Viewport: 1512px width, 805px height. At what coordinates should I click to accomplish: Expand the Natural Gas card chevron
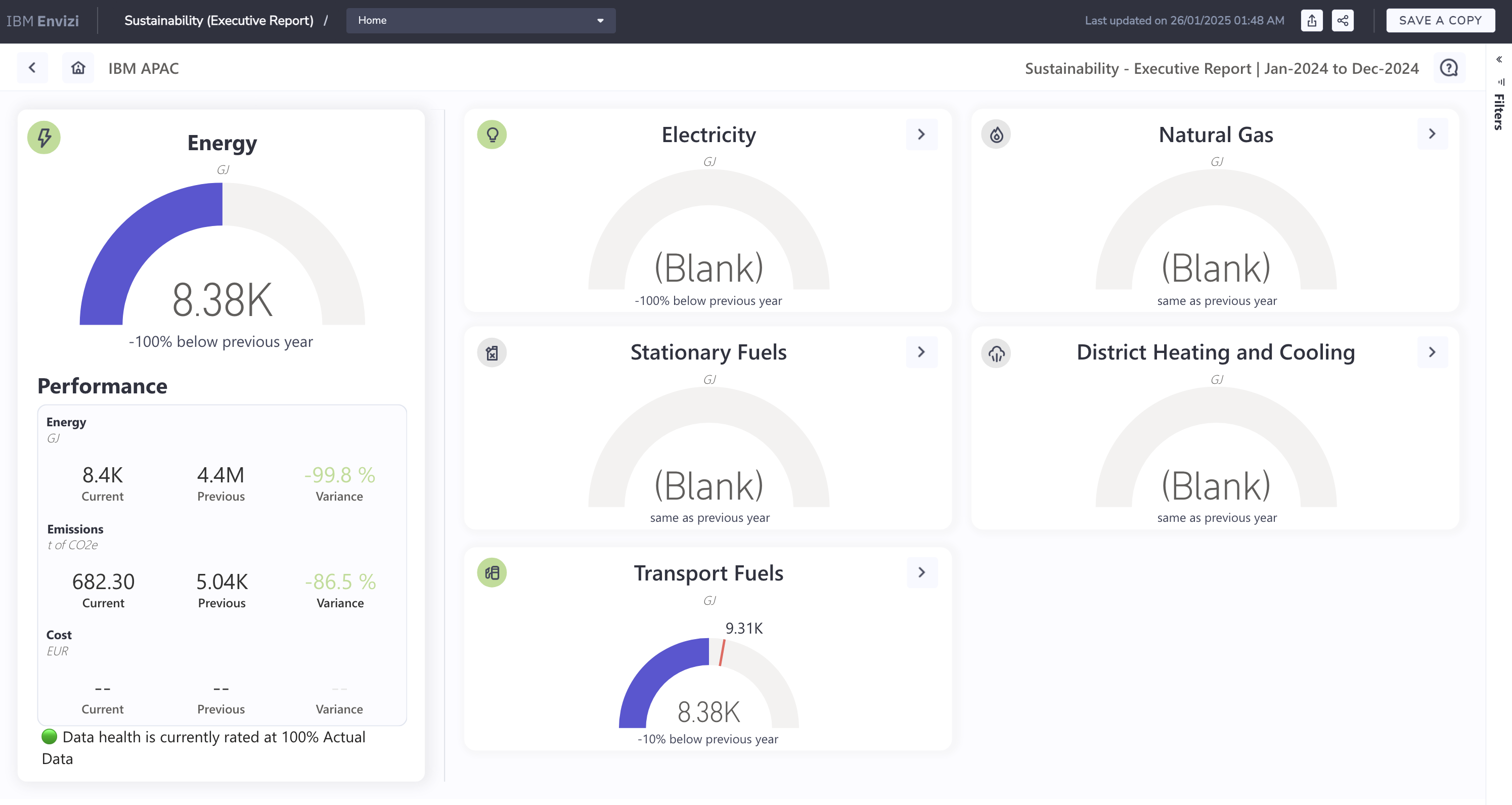point(1432,135)
